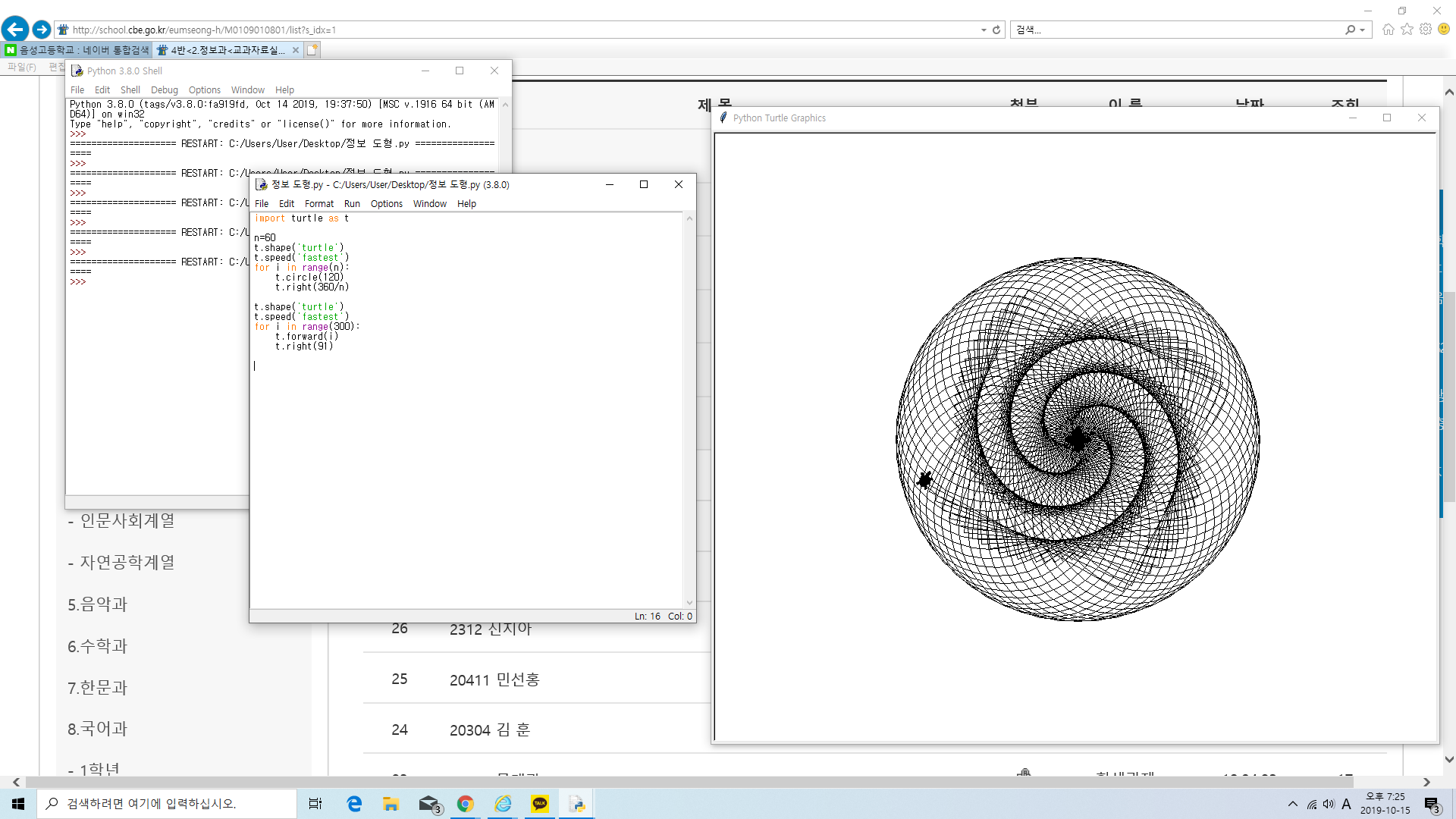Image resolution: width=1456 pixels, height=819 pixels.
Task: Close the 4반<2.정보과 browser tab
Action: pyautogui.click(x=296, y=50)
